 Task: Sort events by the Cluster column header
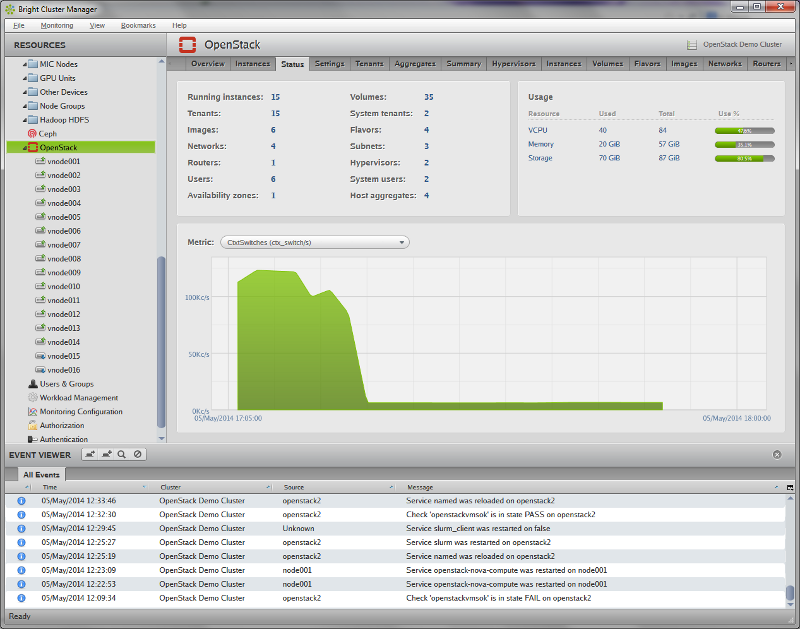[x=213, y=487]
